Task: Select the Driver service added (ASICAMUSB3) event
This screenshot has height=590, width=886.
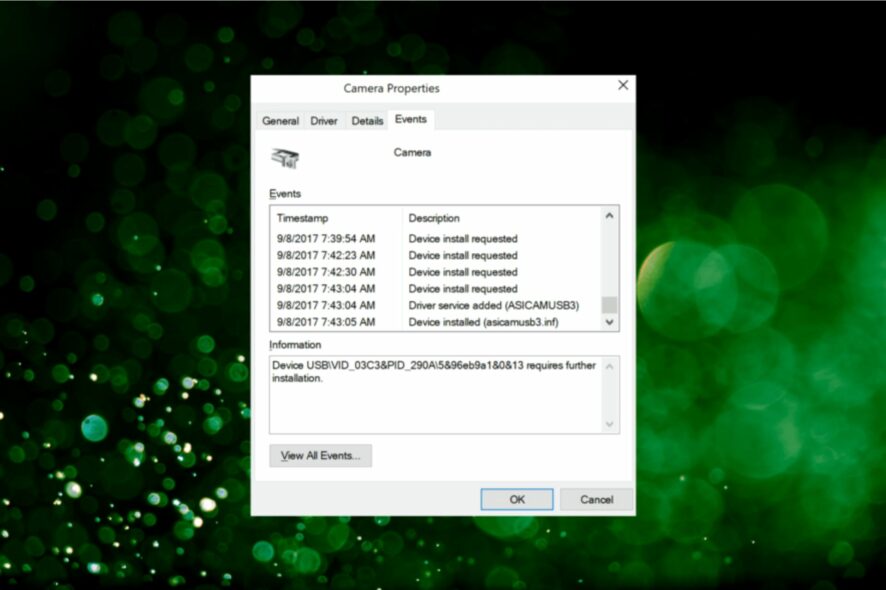Action: pos(437,306)
